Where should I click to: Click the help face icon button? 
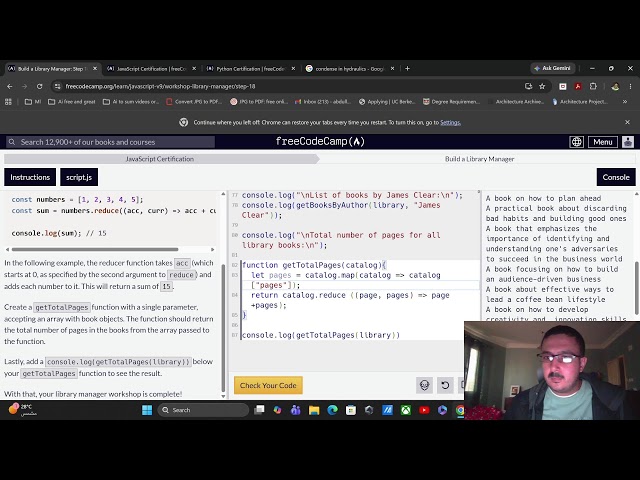[x=424, y=385]
